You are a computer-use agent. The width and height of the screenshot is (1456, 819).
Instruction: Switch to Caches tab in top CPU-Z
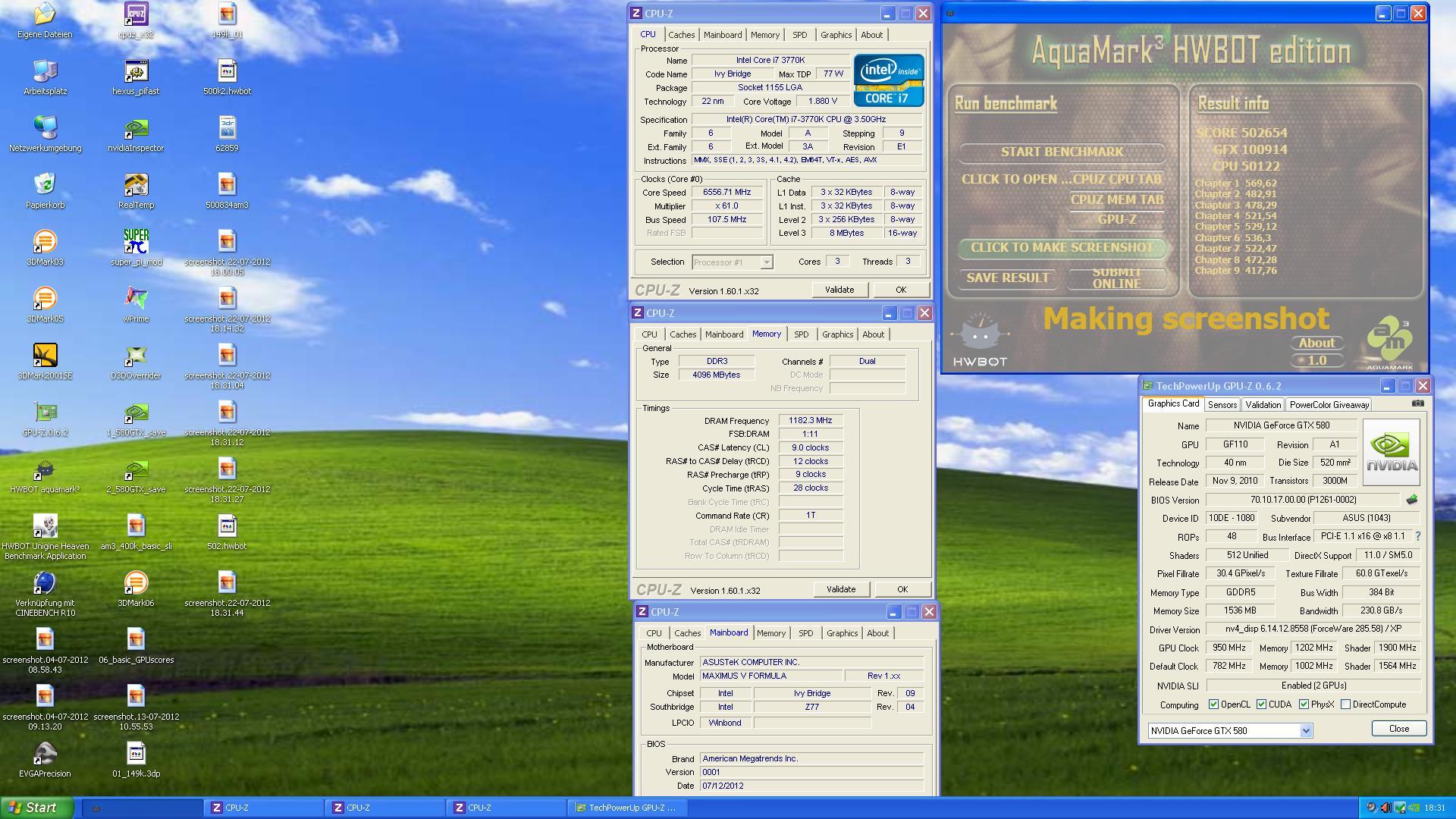pos(681,35)
